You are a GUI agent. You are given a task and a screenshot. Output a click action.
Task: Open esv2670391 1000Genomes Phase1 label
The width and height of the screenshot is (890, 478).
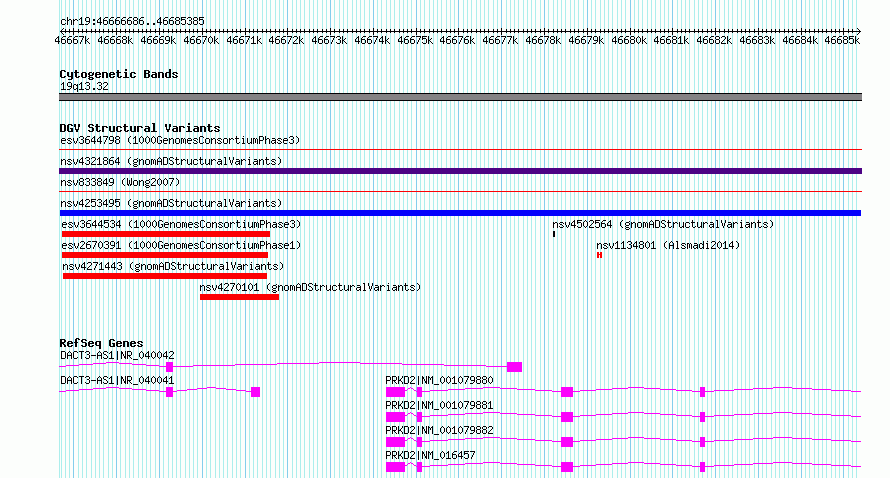(x=181, y=245)
